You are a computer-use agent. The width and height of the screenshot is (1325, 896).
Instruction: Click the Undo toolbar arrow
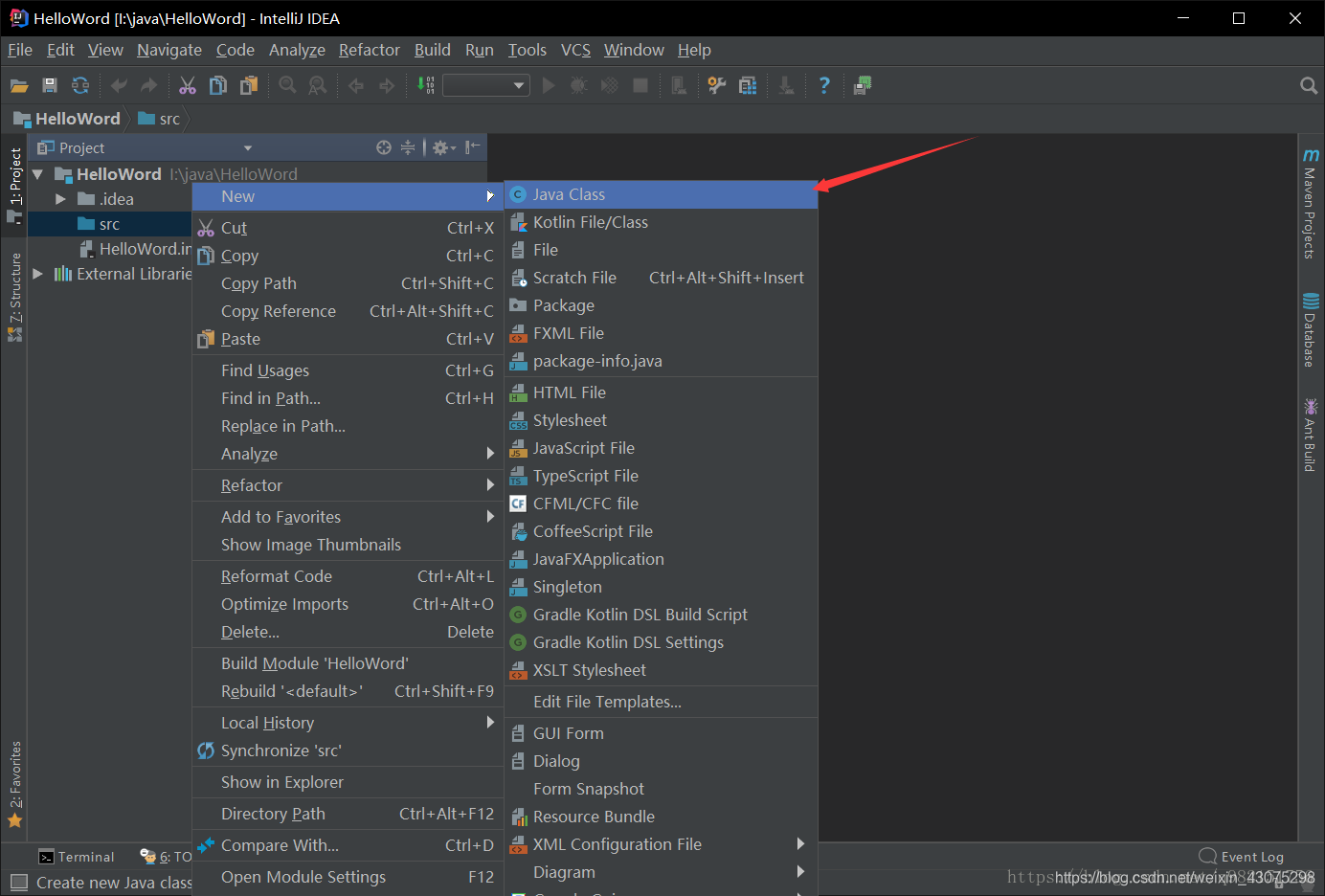[119, 85]
